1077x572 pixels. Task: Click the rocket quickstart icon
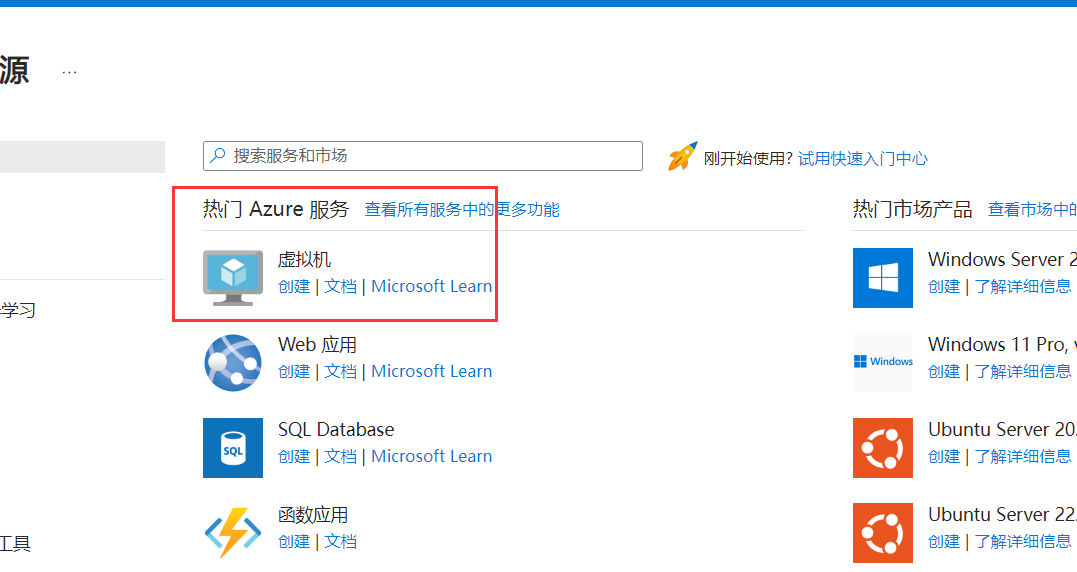pos(682,157)
